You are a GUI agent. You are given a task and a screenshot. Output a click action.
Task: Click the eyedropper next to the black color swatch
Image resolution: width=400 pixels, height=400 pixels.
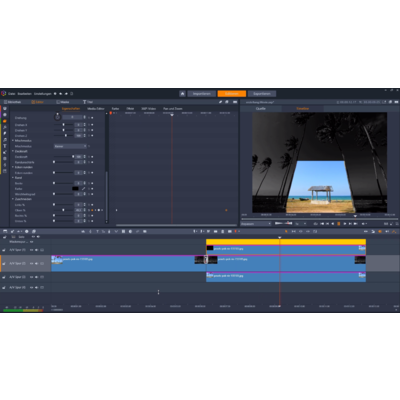[83, 189]
